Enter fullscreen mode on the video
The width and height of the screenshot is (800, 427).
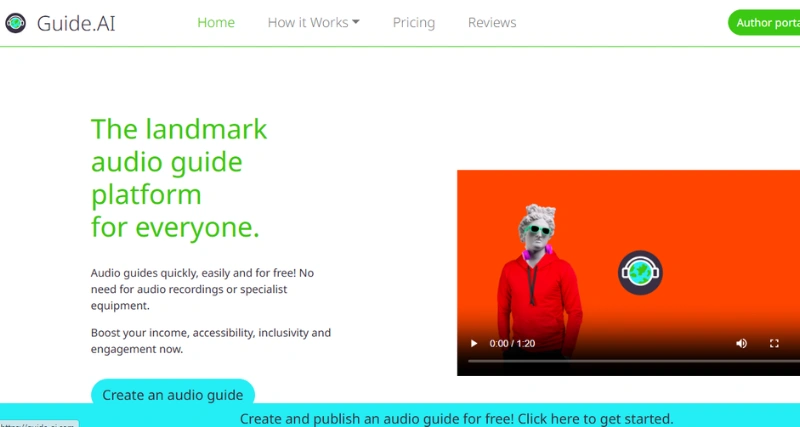coord(774,343)
